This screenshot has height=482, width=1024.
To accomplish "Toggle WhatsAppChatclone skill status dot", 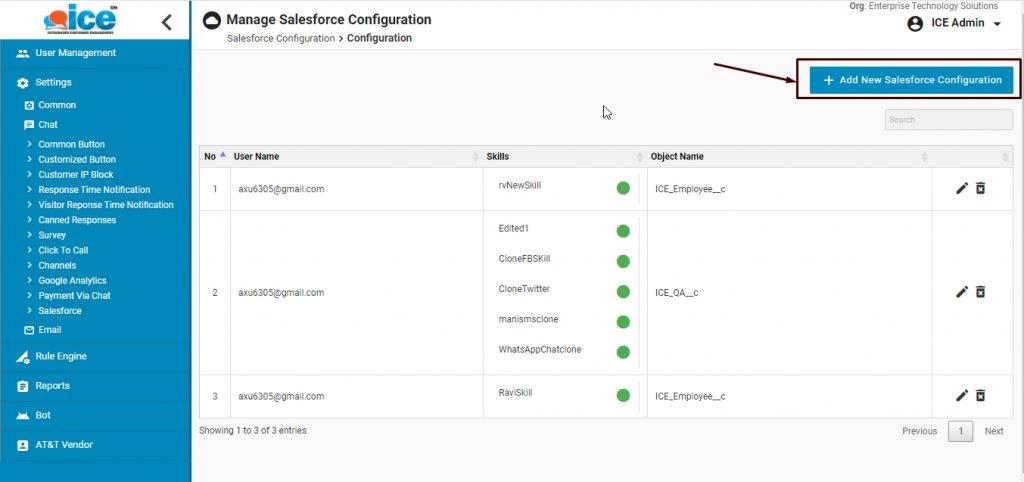I will [x=623, y=352].
